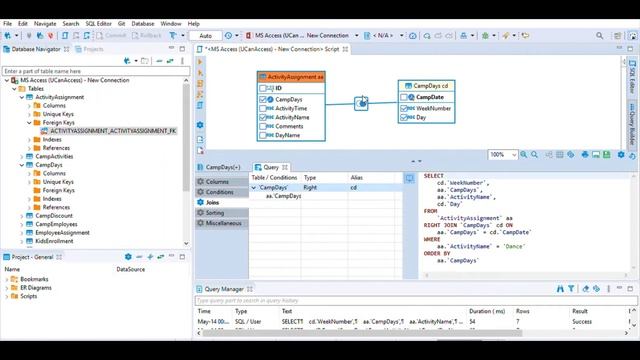The height and width of the screenshot is (360, 640).
Task: Open a new SQL script icon
Action: tap(65, 36)
